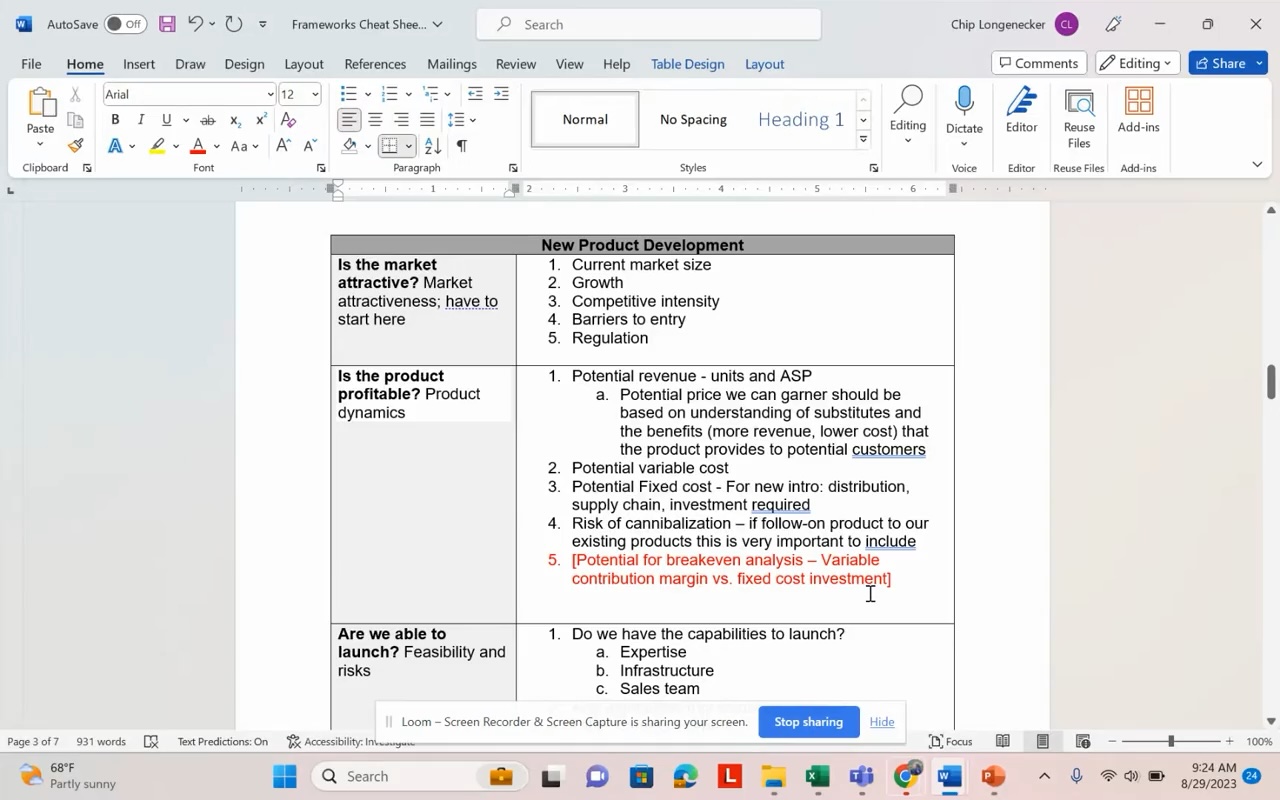Open the Editing mode dropdown

1138,63
